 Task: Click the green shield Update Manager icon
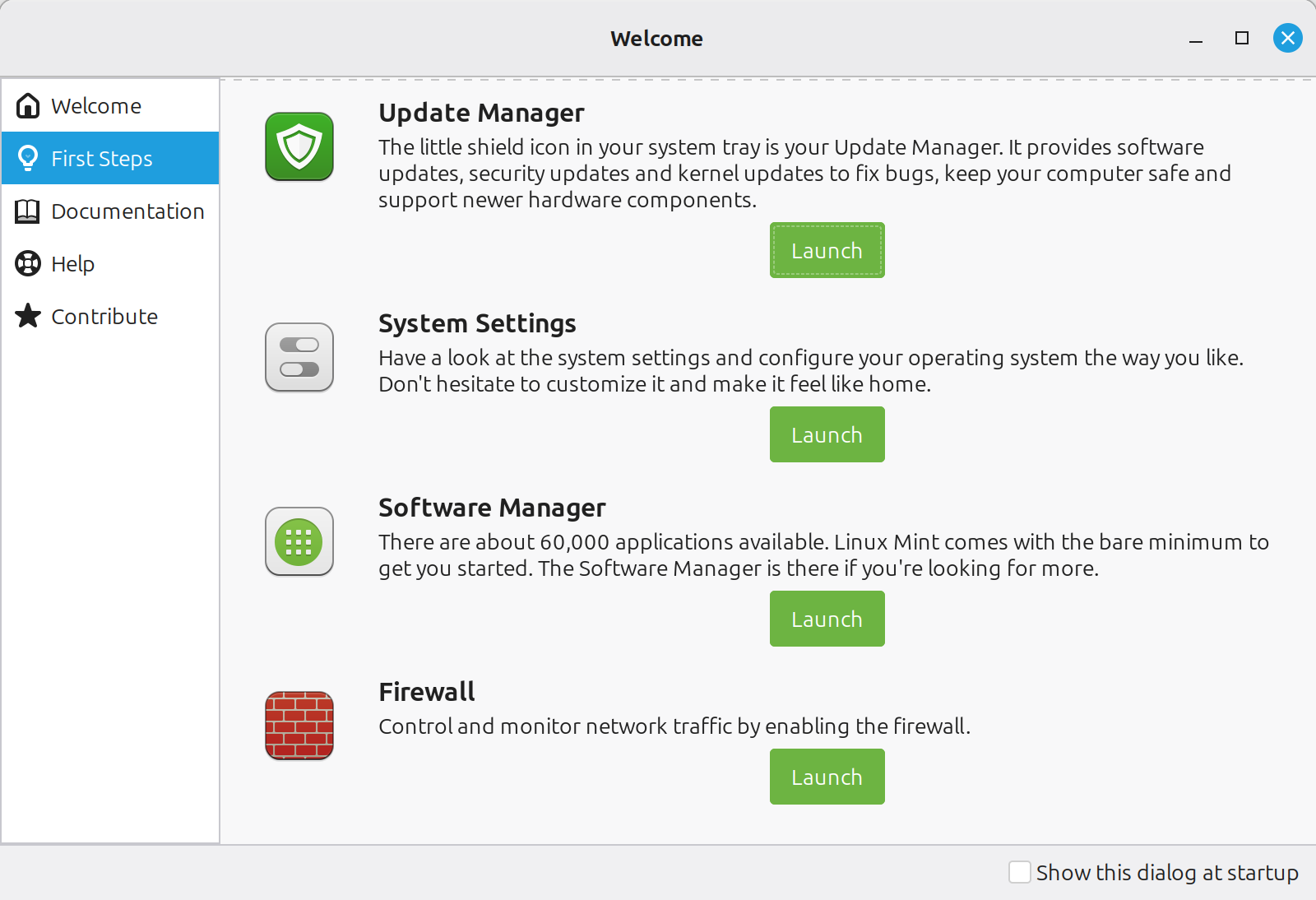click(299, 146)
